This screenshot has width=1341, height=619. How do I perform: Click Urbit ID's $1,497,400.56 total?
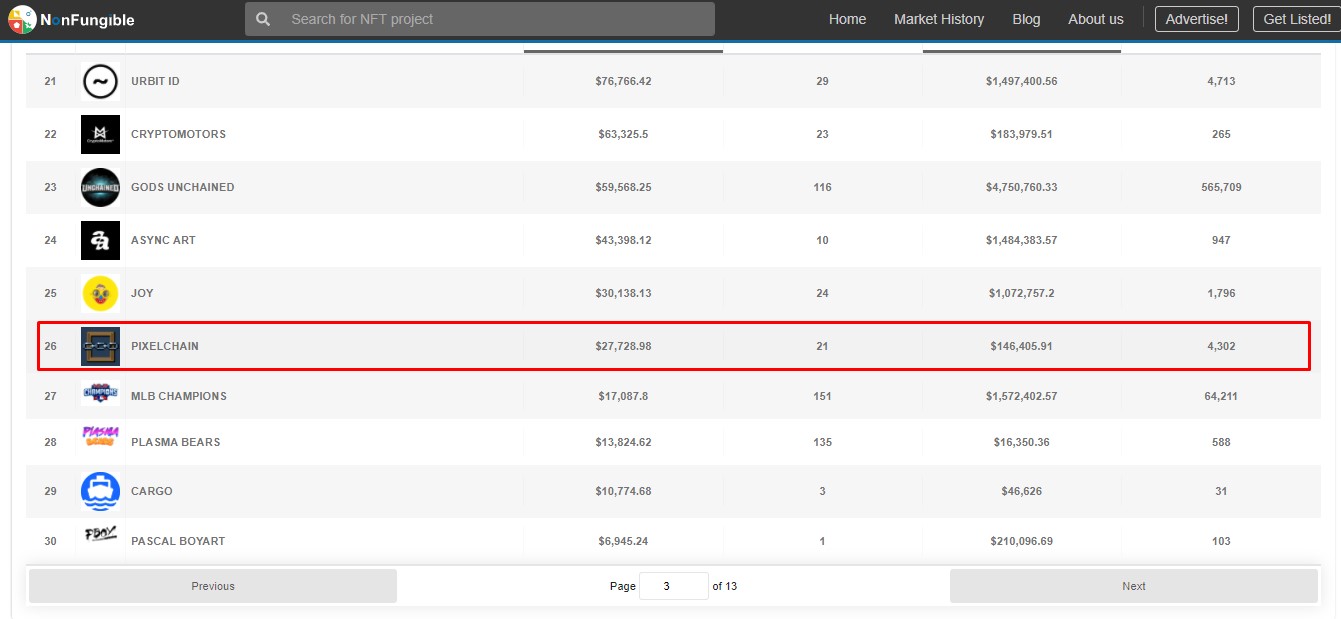click(x=1021, y=81)
